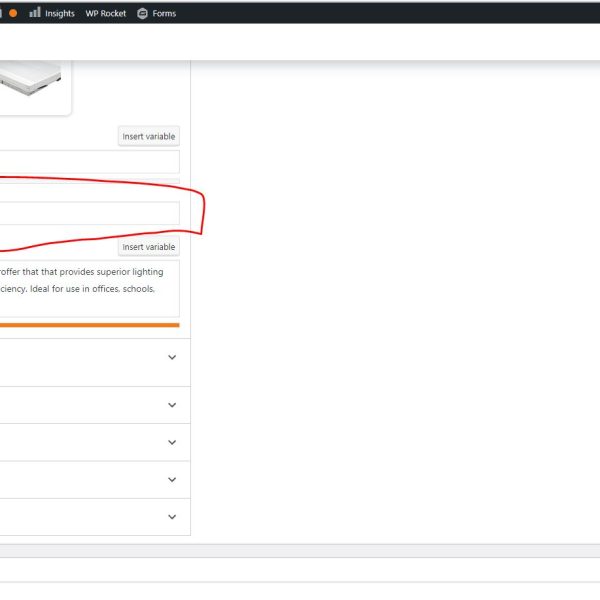Expand the fourth collapsed section chevron
600x600 pixels.
coord(172,479)
